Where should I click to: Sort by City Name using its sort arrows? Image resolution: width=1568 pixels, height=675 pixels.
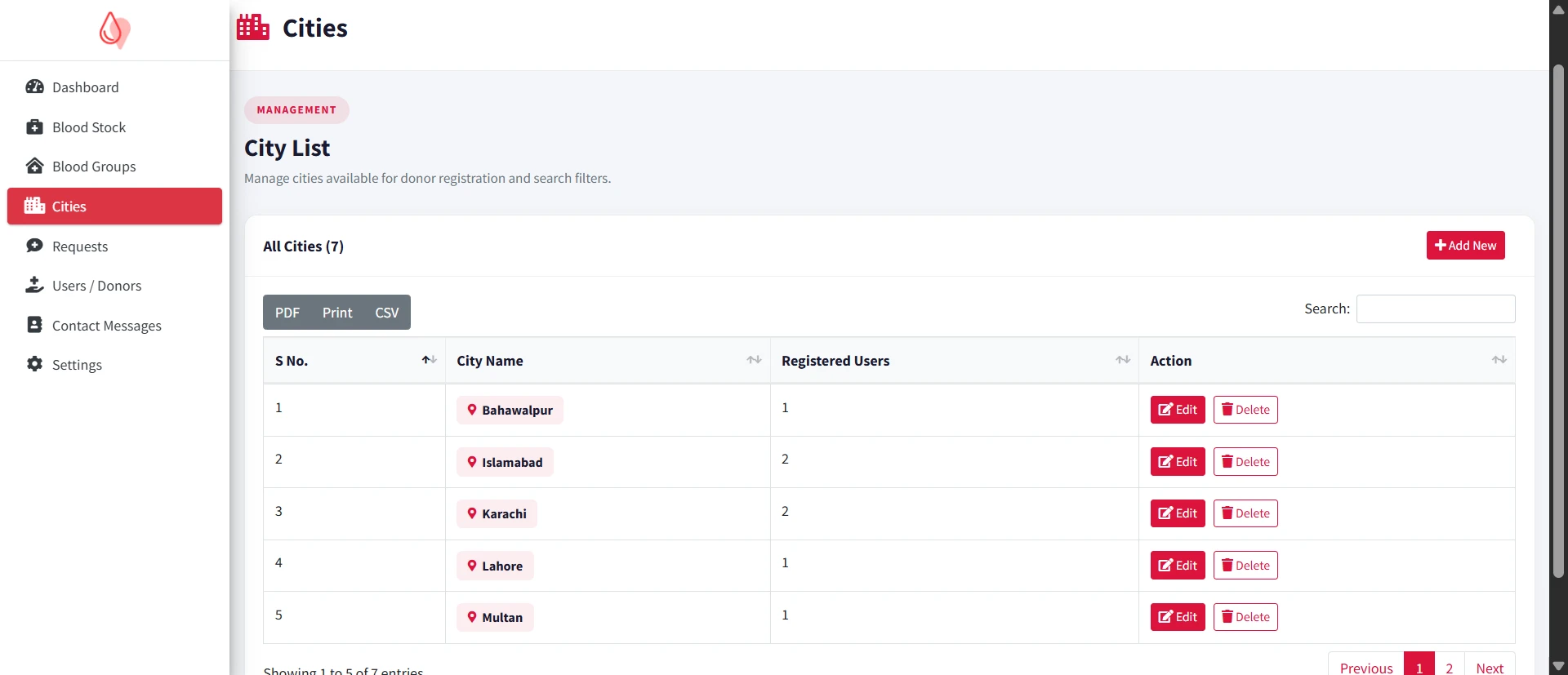tap(754, 360)
